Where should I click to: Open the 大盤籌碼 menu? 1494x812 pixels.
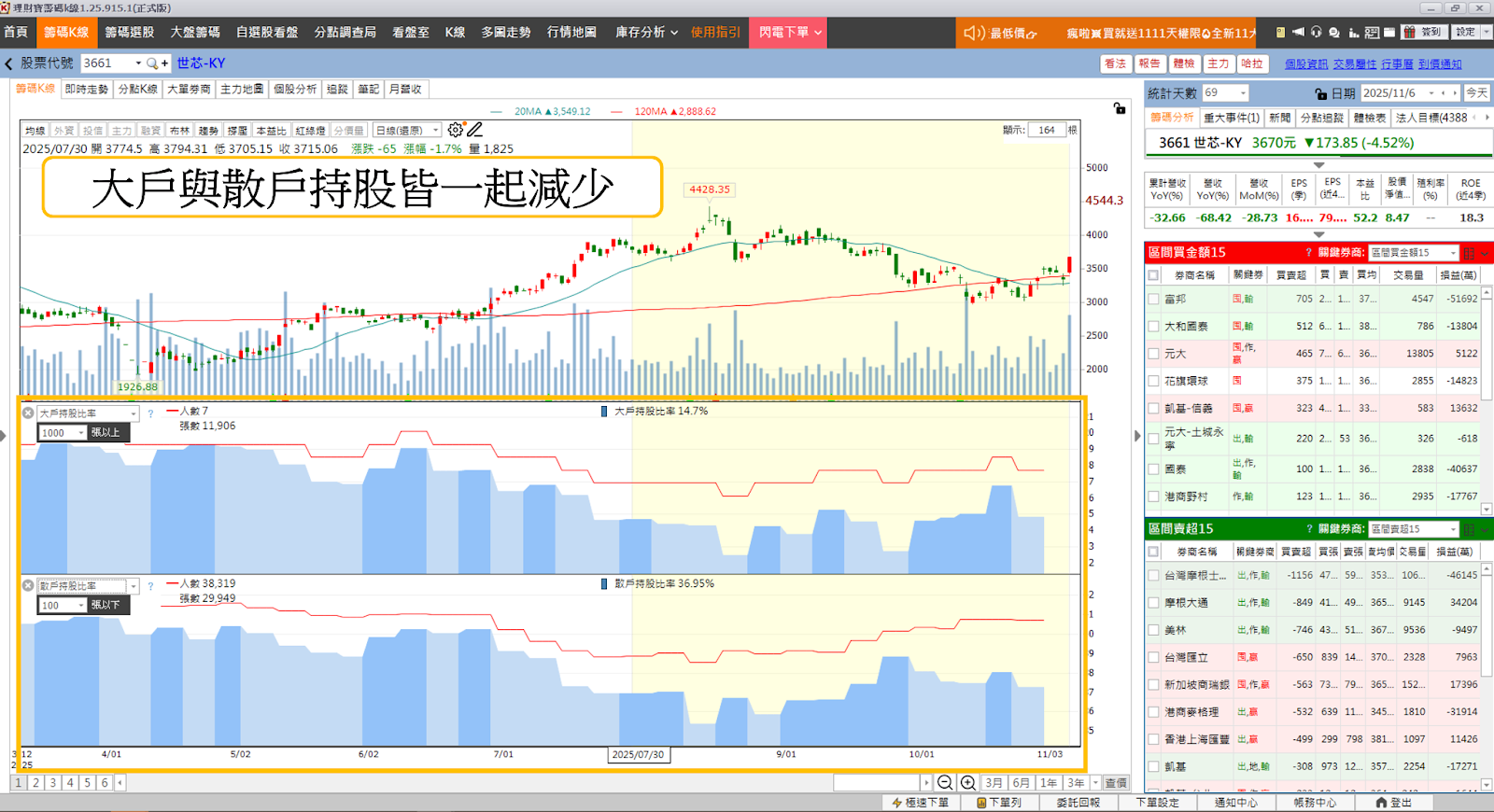tap(195, 32)
